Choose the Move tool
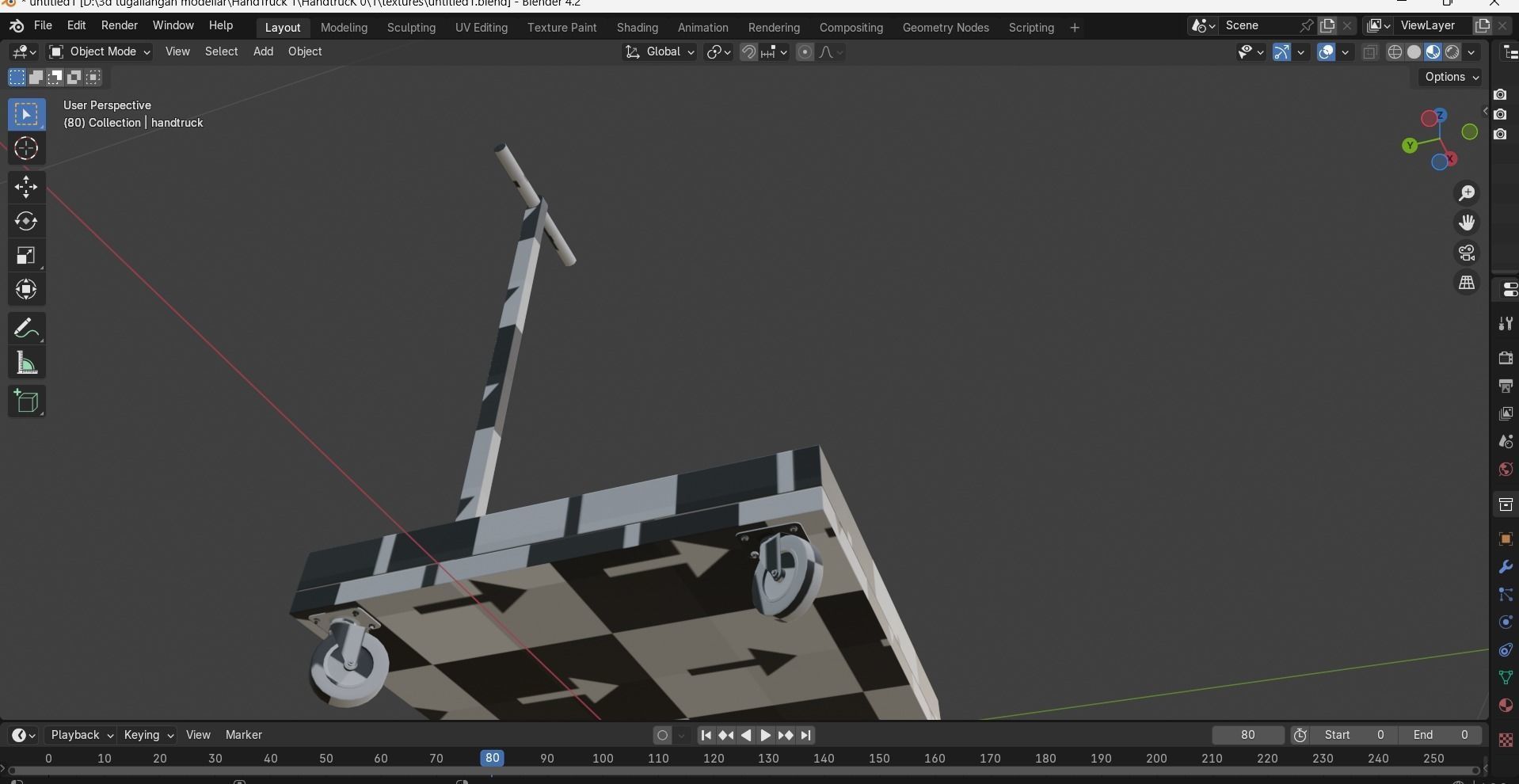 pos(26,188)
